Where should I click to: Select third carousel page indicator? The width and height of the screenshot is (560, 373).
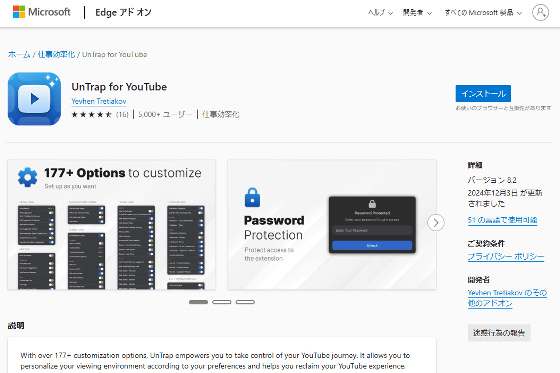(245, 302)
